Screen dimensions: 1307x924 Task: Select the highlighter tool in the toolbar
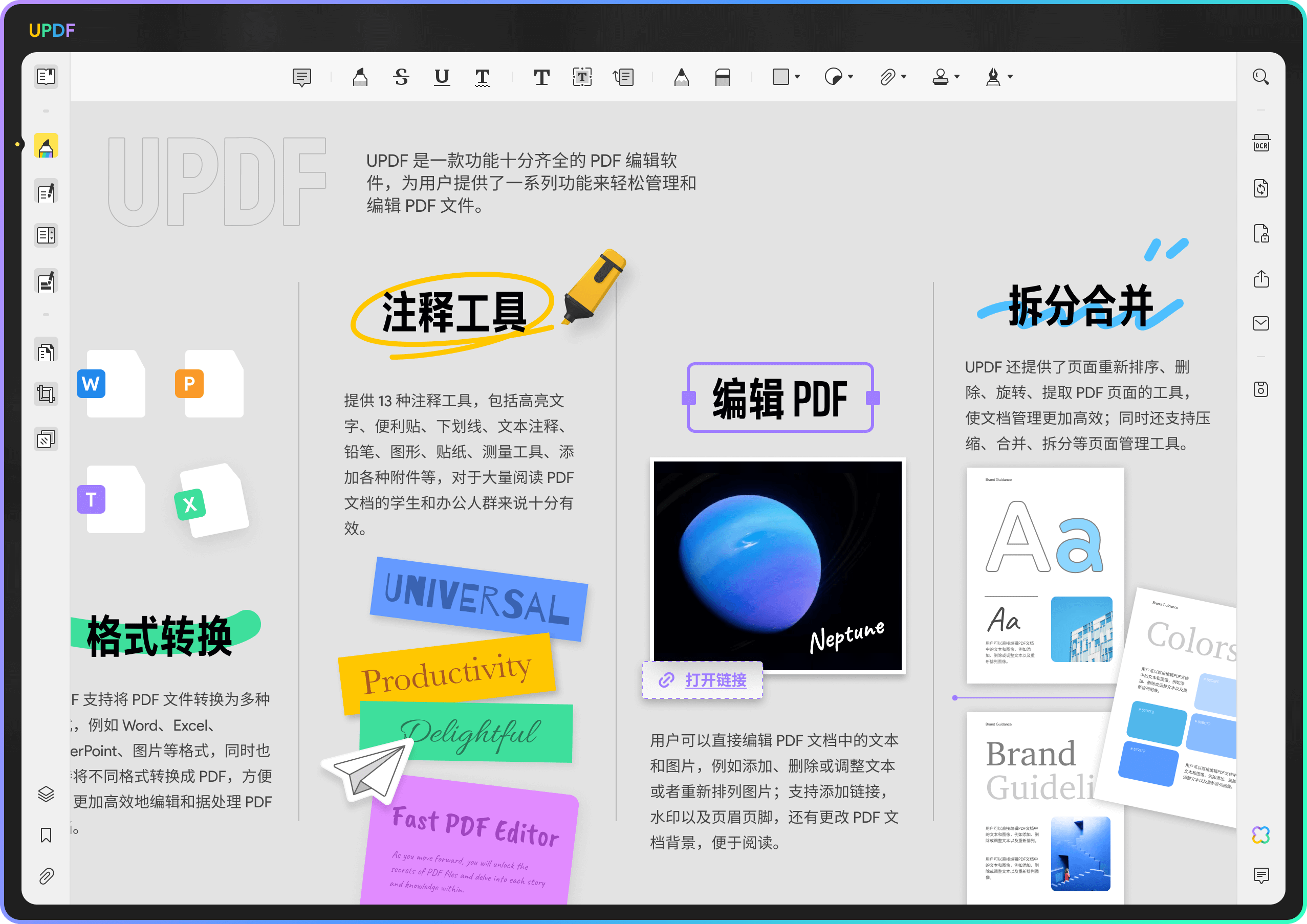(x=360, y=77)
